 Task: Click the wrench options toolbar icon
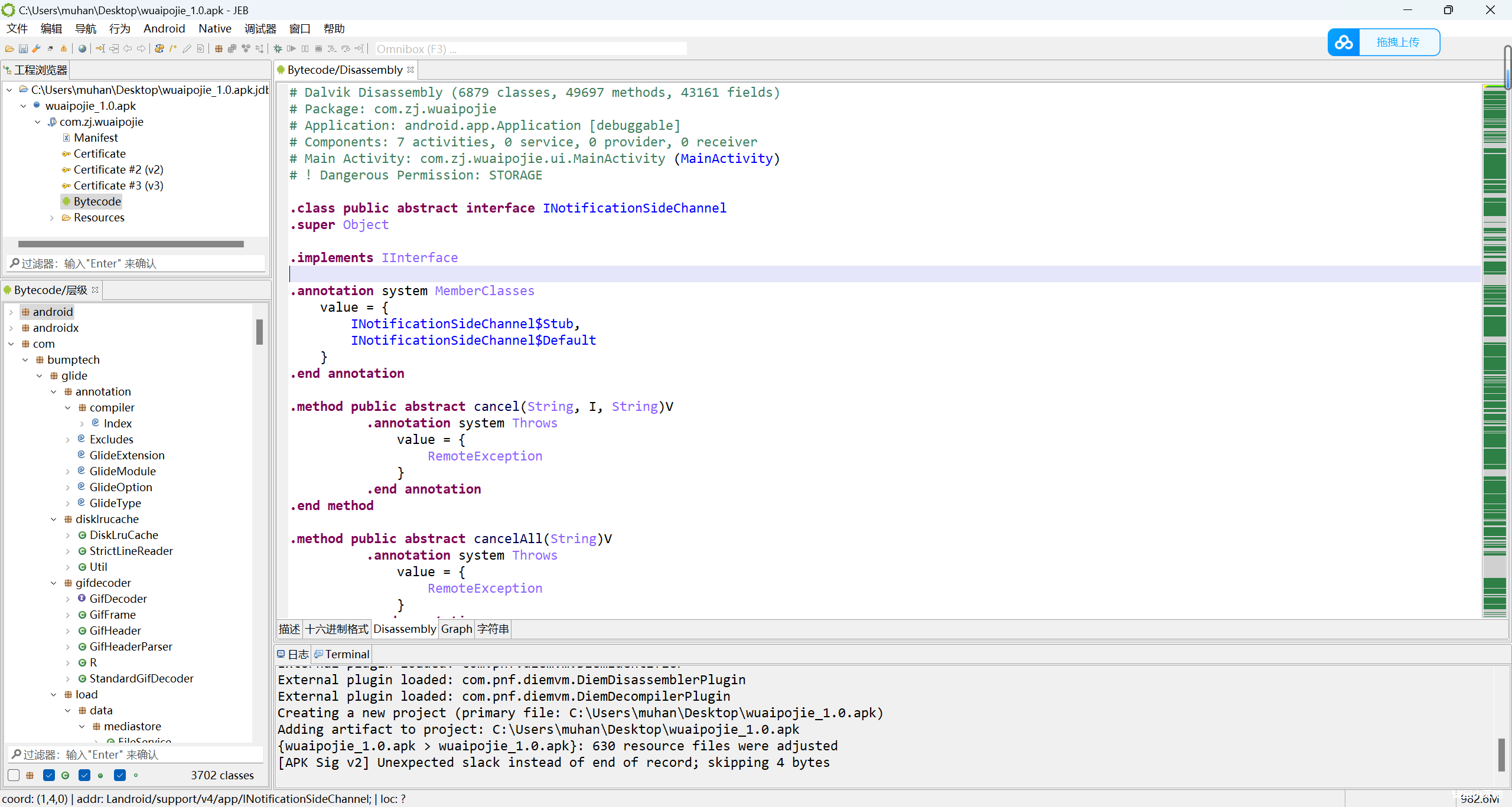[37, 49]
